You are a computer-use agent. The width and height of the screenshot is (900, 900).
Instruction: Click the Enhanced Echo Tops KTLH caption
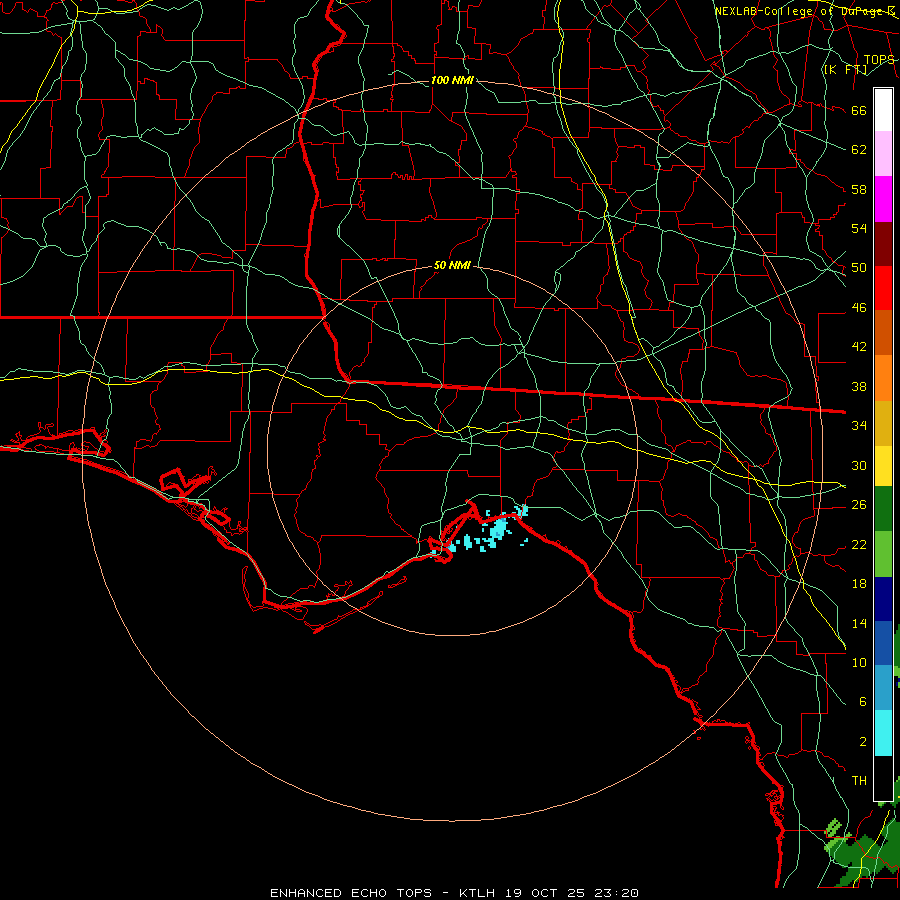(454, 893)
